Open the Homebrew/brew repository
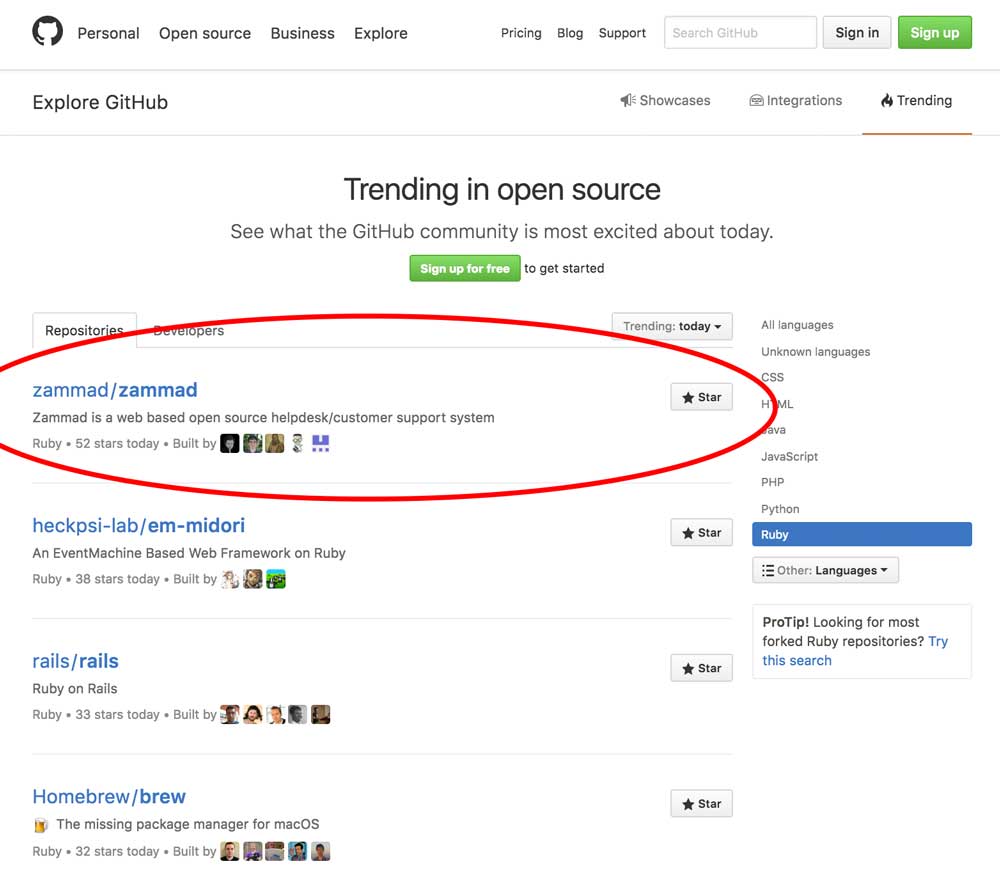Screen dimensions: 1000x881 coord(109,796)
